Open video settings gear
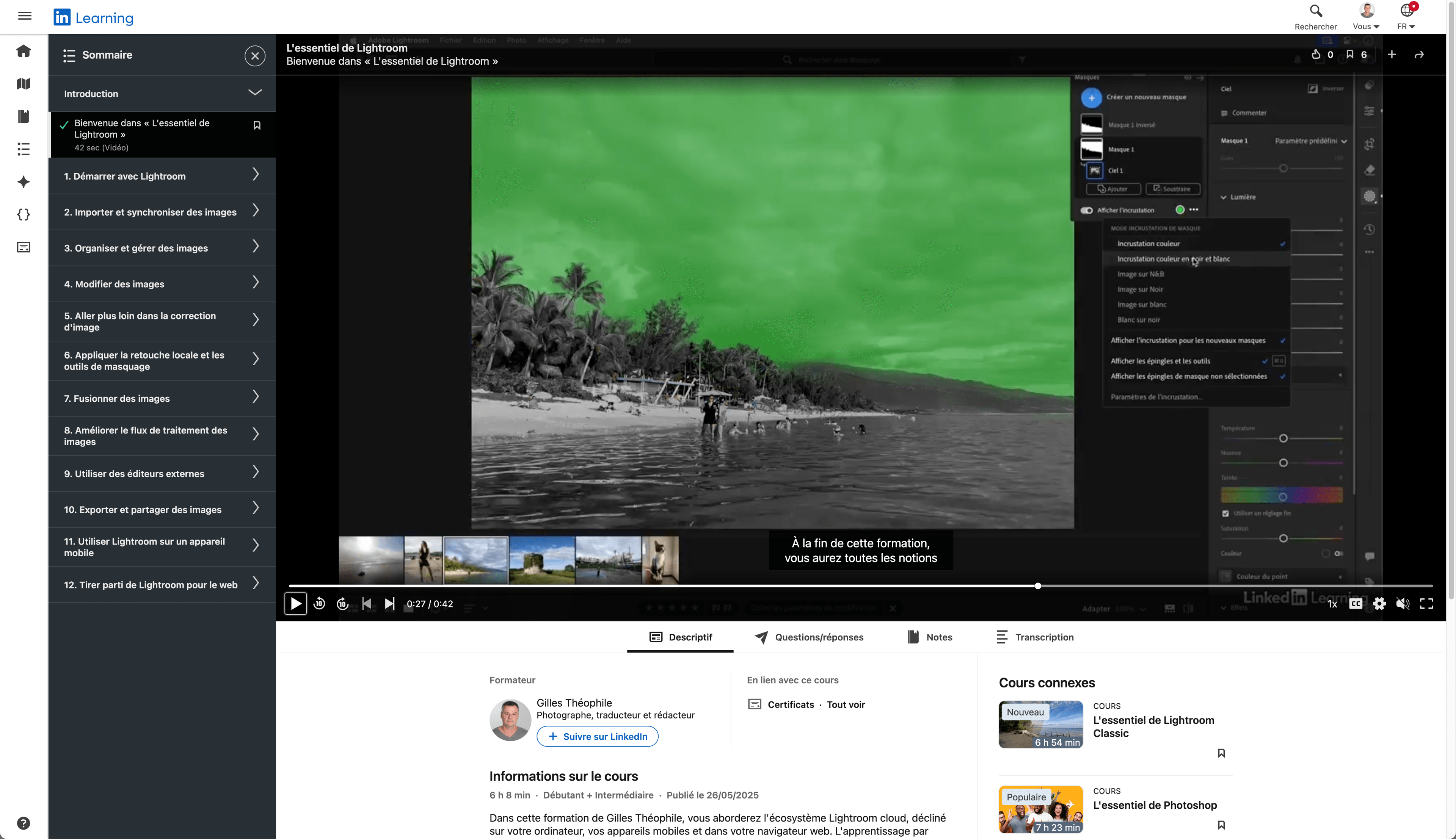 (x=1379, y=603)
